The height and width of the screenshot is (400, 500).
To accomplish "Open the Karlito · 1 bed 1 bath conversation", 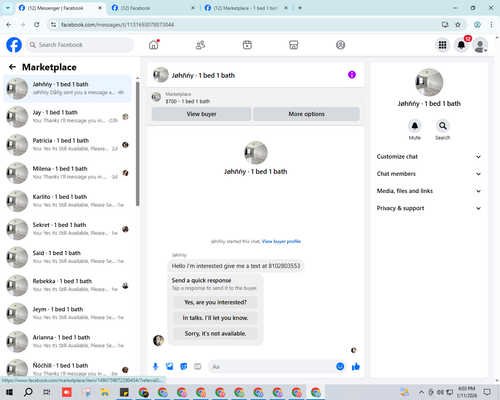I will pos(67,201).
